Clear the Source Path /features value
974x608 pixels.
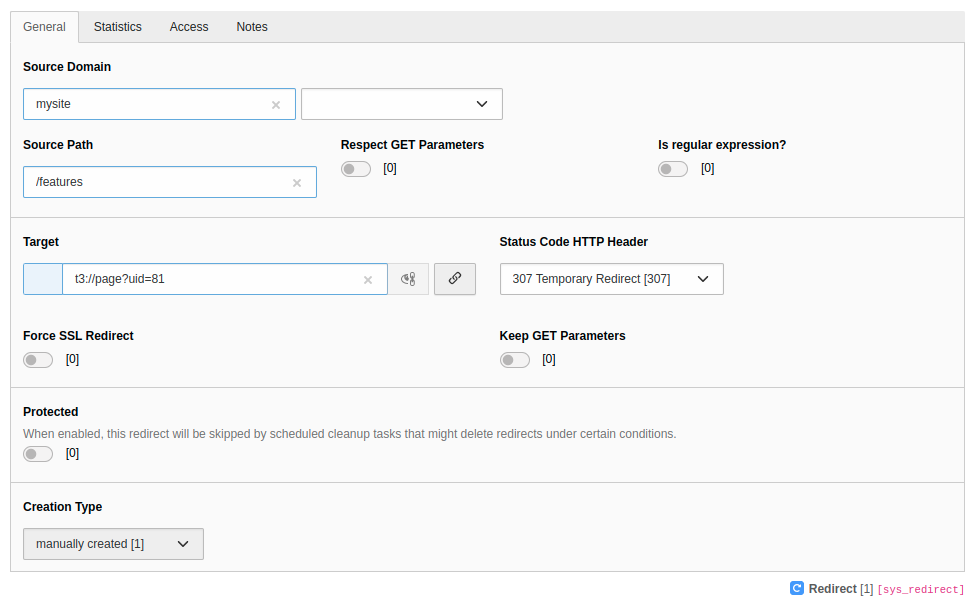click(297, 183)
